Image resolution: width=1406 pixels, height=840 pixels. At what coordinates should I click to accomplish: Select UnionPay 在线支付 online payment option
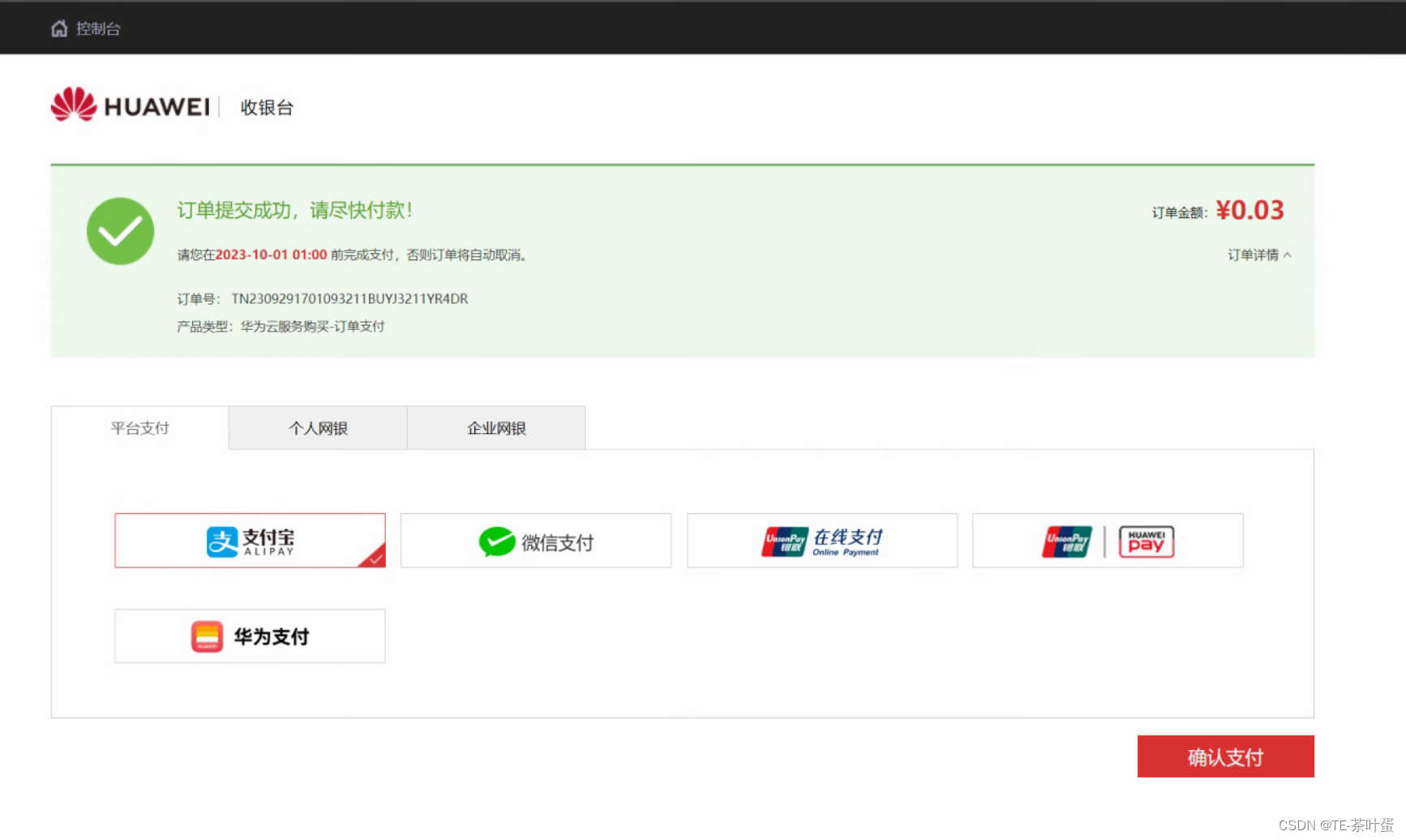click(822, 541)
